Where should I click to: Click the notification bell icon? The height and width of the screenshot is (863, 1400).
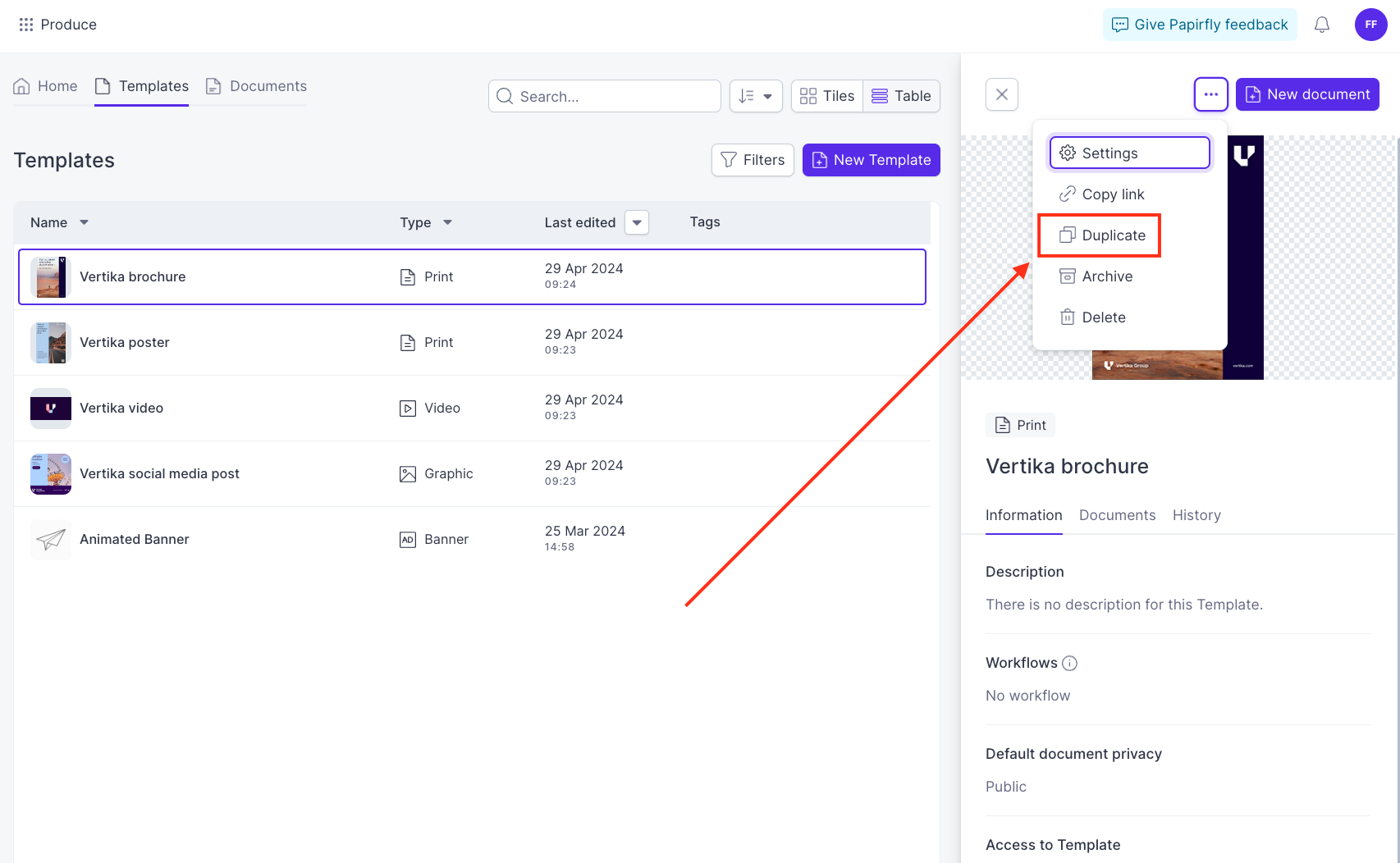coord(1322,25)
